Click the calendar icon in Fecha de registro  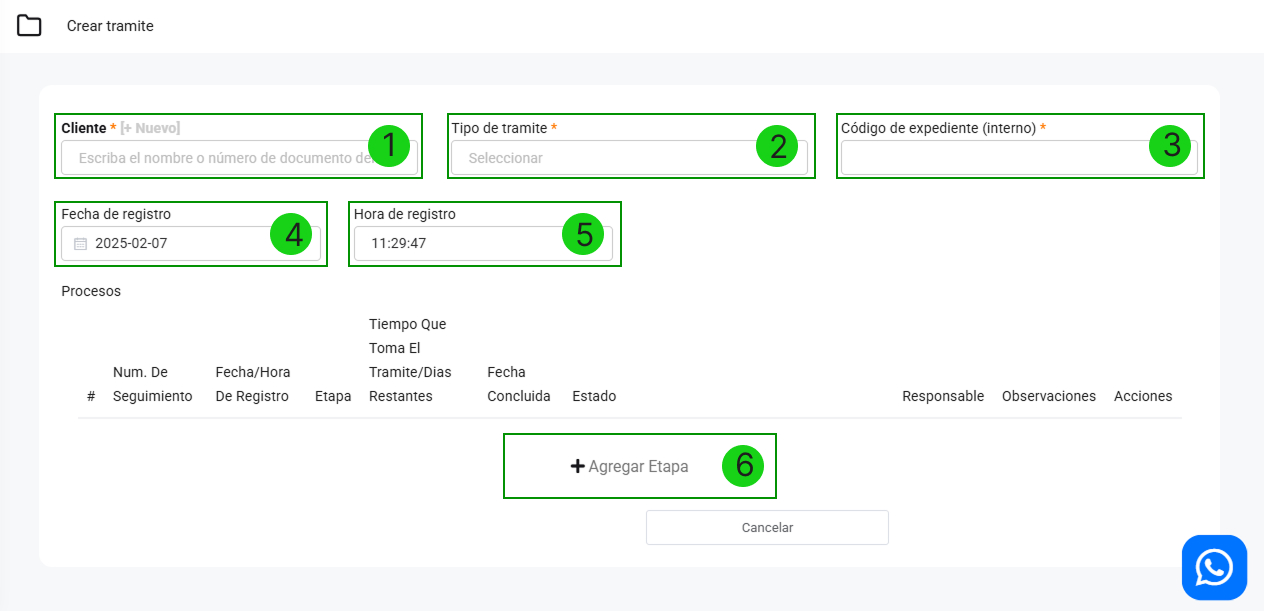point(81,243)
